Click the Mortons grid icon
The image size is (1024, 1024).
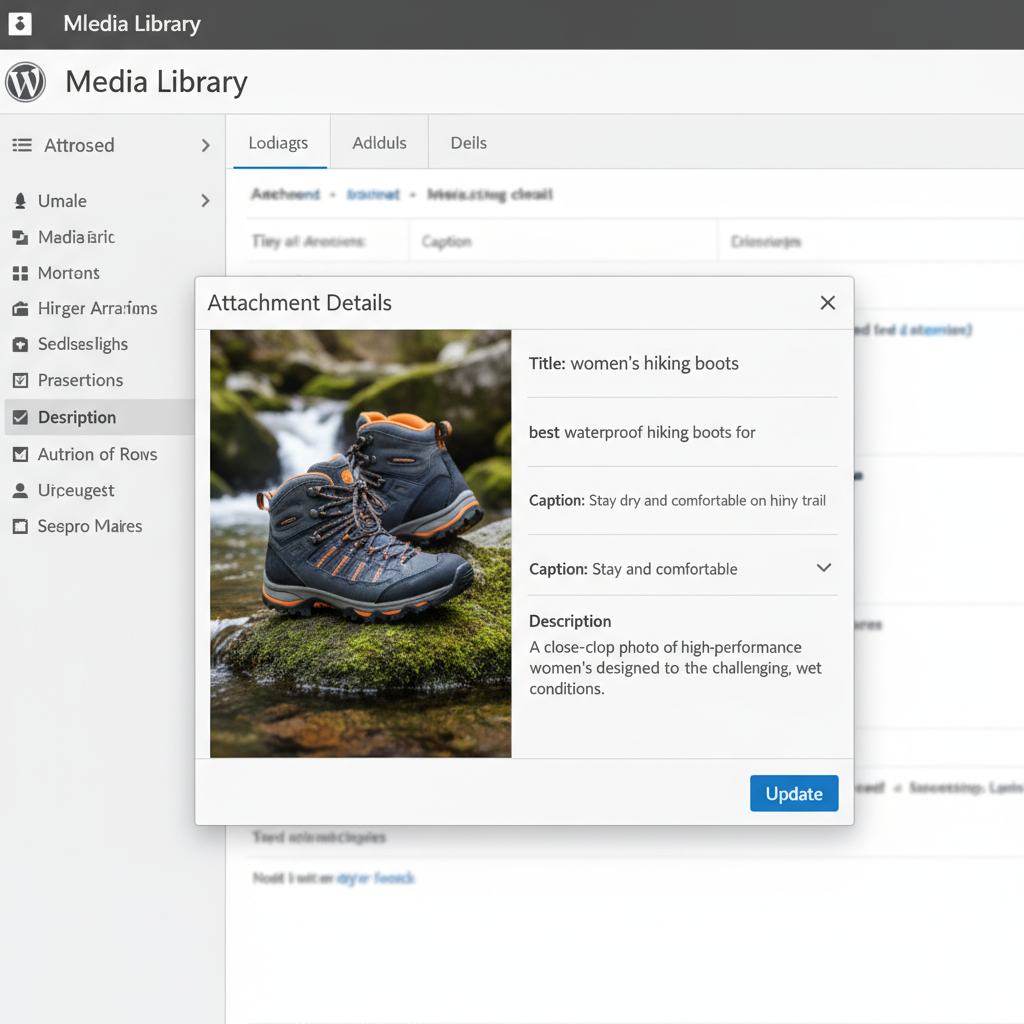20,273
